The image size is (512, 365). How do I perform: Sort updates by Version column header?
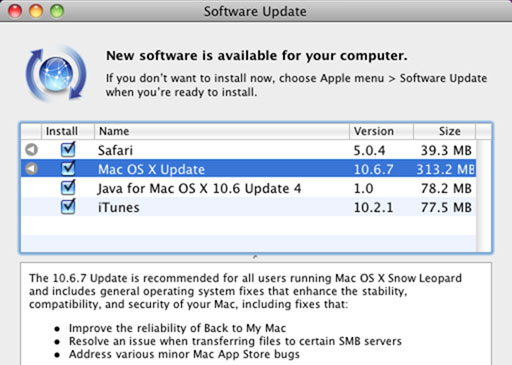point(382,131)
